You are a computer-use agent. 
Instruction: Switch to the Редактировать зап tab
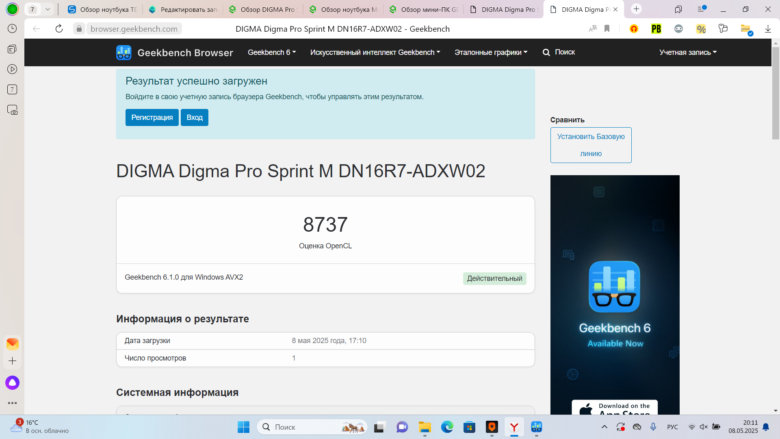183,9
